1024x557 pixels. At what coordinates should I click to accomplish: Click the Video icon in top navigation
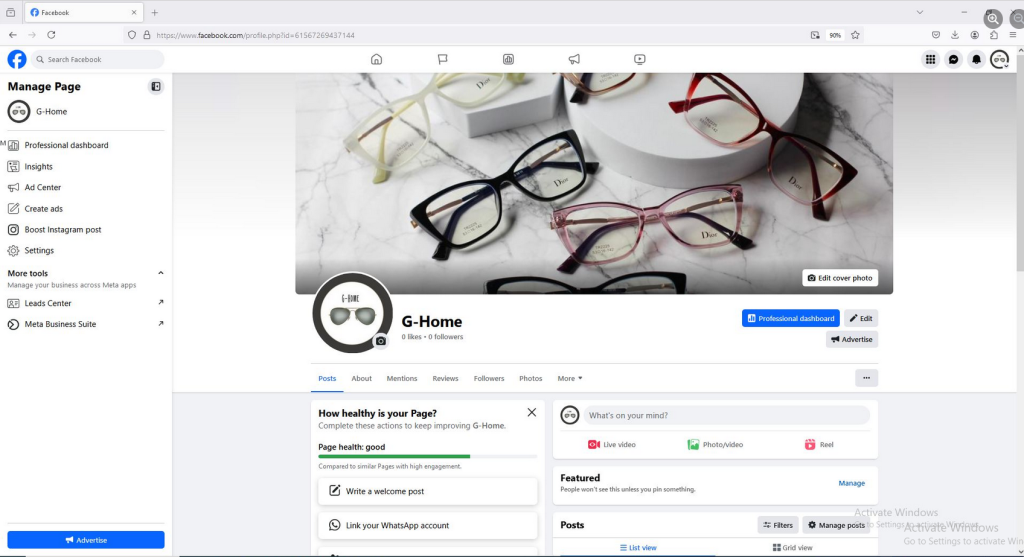639,59
